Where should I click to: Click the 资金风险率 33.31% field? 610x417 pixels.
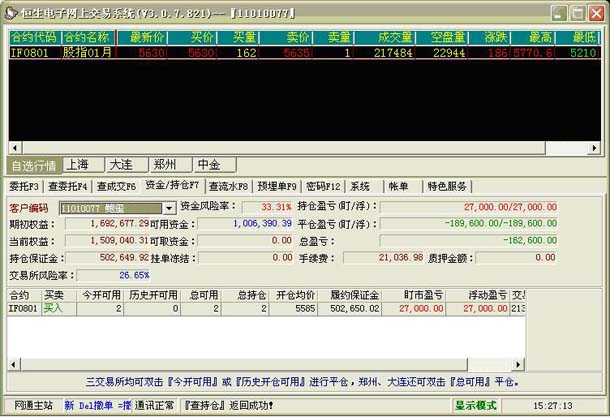click(267, 207)
